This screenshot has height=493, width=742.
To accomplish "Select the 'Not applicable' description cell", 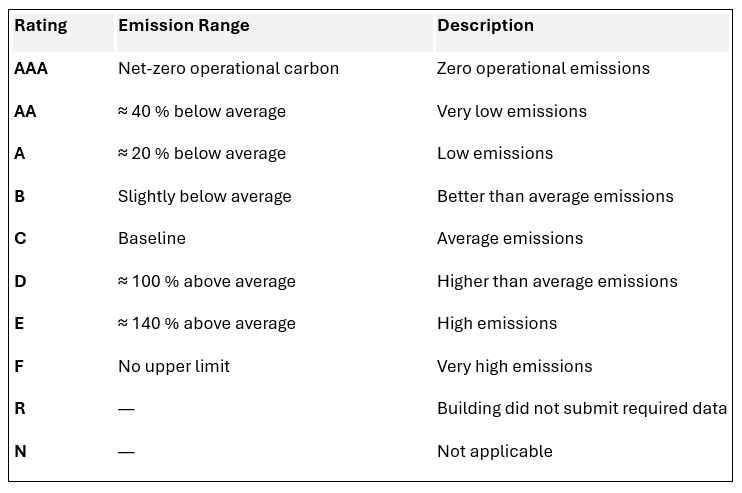I will (495, 451).
